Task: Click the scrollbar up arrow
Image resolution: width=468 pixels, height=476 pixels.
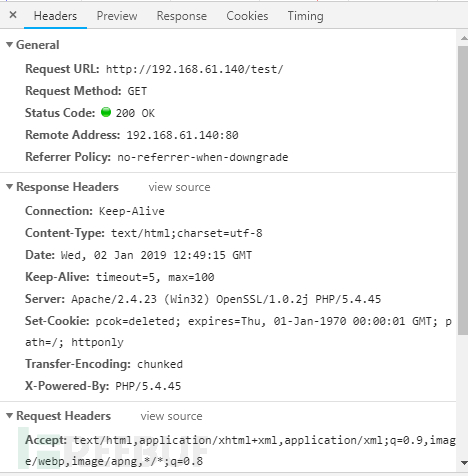Action: pos(464,38)
